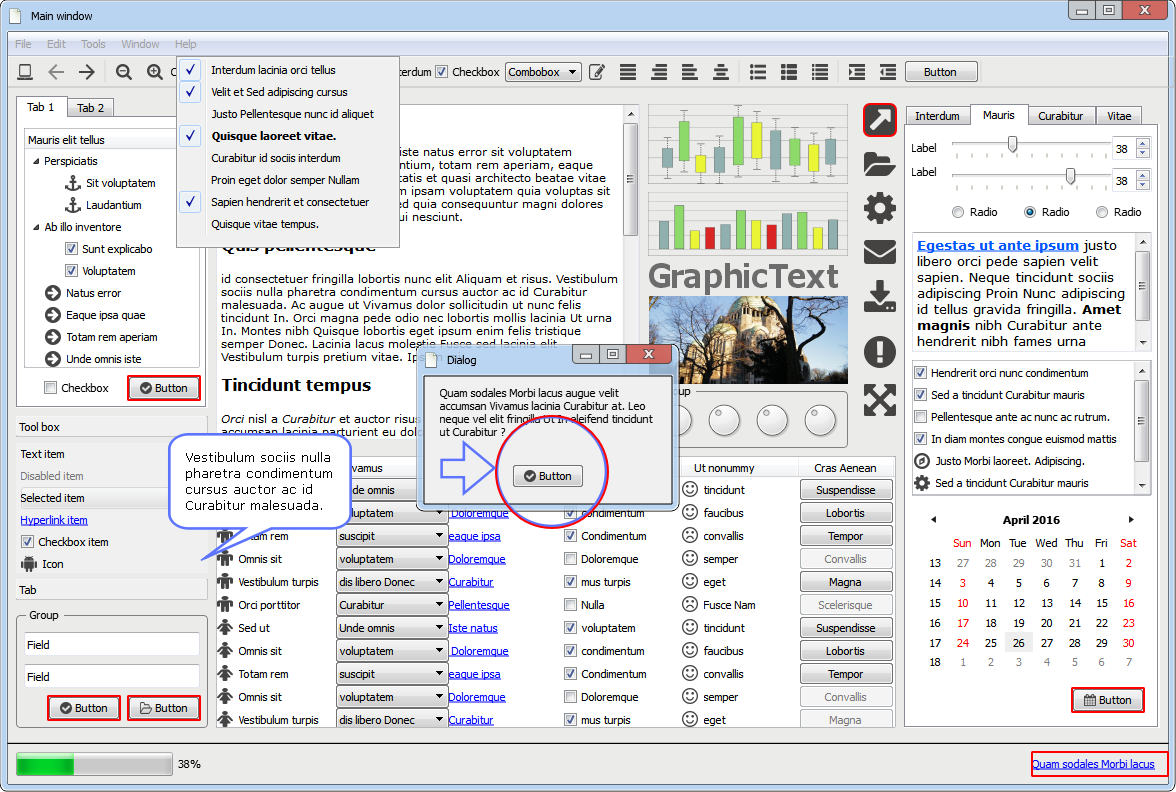Open the Quam sodales Morbi lacus status link

pos(1093,764)
